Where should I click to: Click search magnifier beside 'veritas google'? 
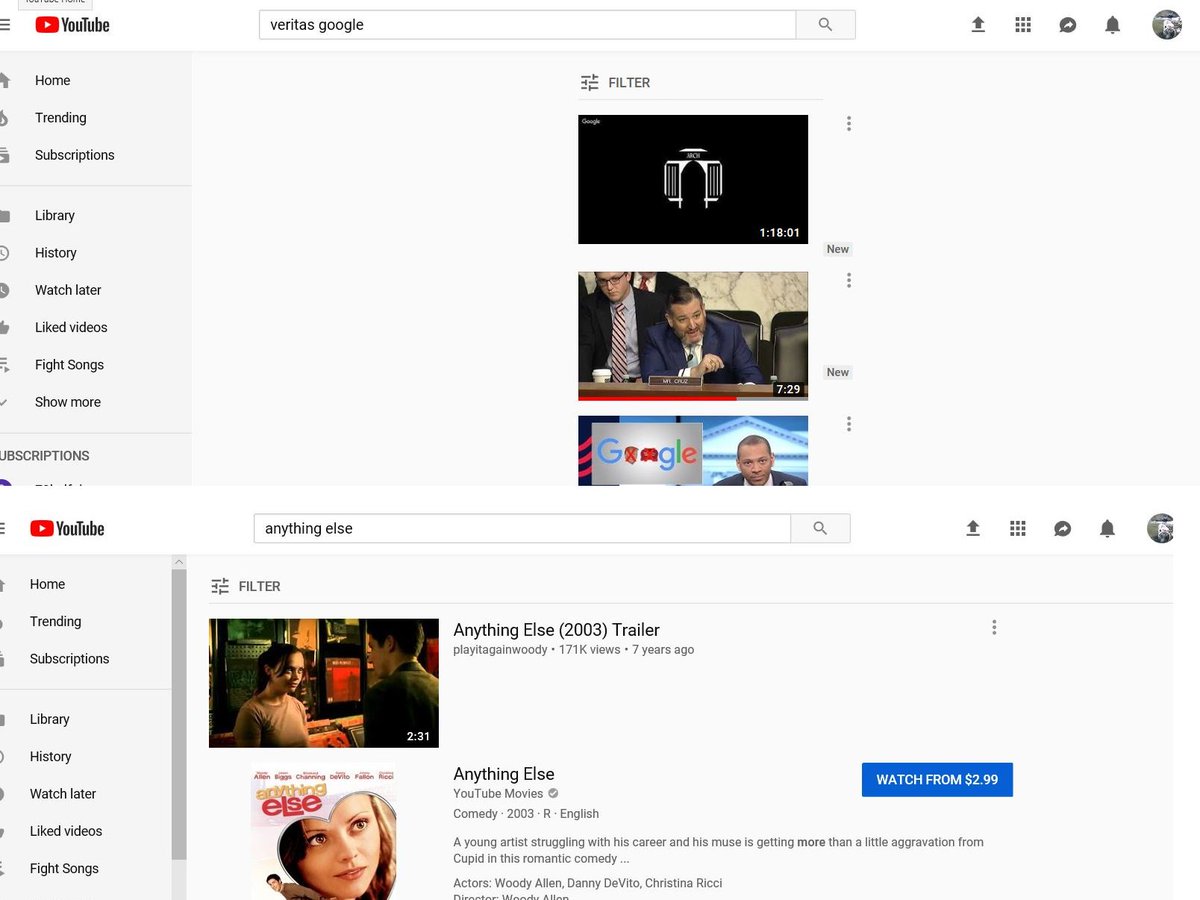(825, 25)
